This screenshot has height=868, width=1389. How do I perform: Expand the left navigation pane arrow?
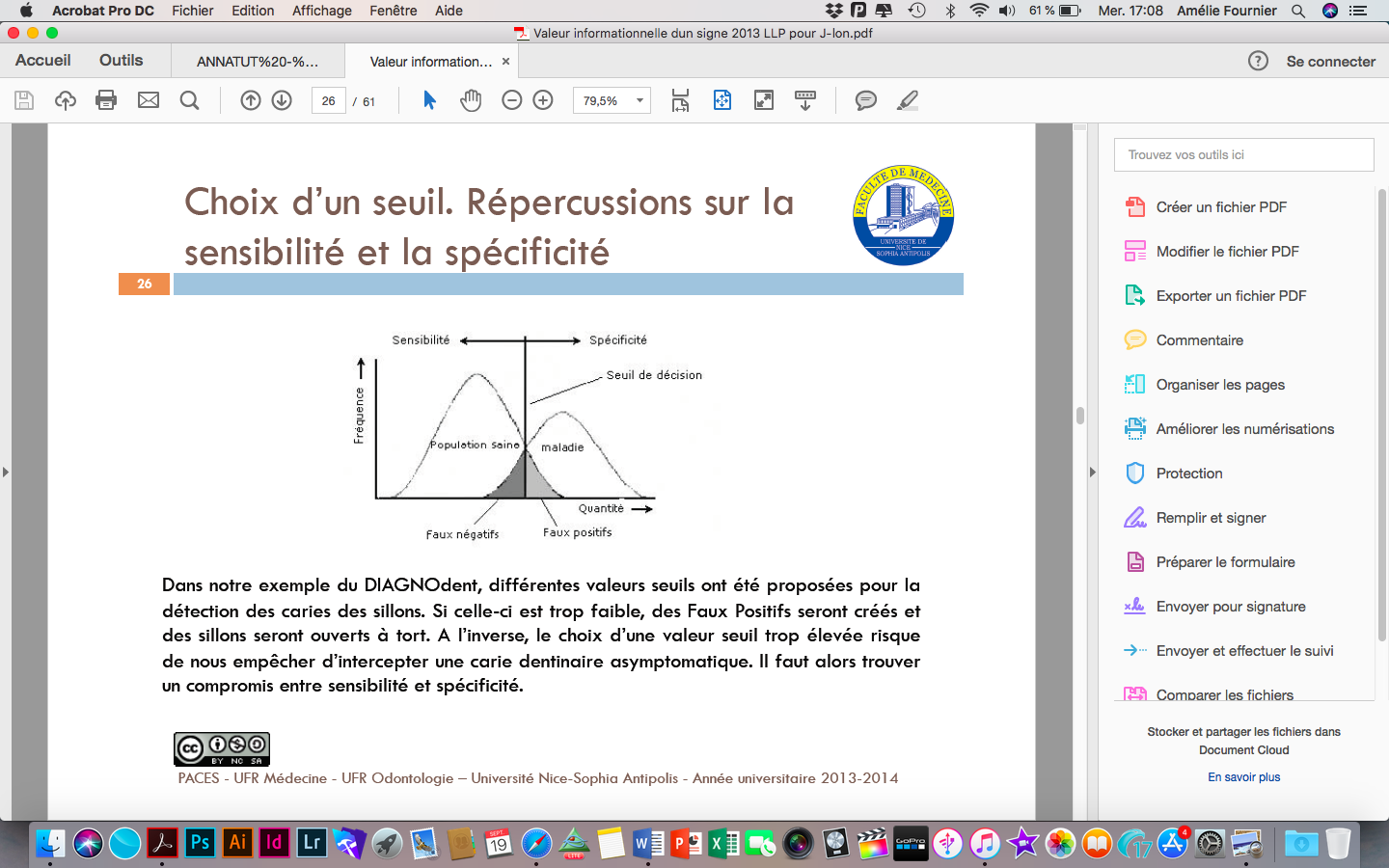pos(6,473)
